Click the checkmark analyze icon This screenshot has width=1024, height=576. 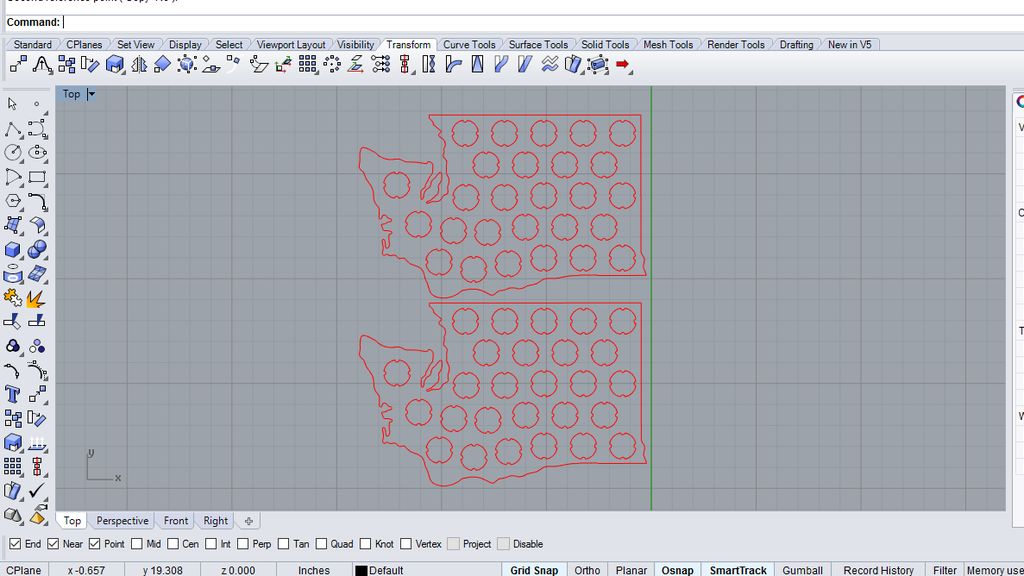click(x=37, y=490)
